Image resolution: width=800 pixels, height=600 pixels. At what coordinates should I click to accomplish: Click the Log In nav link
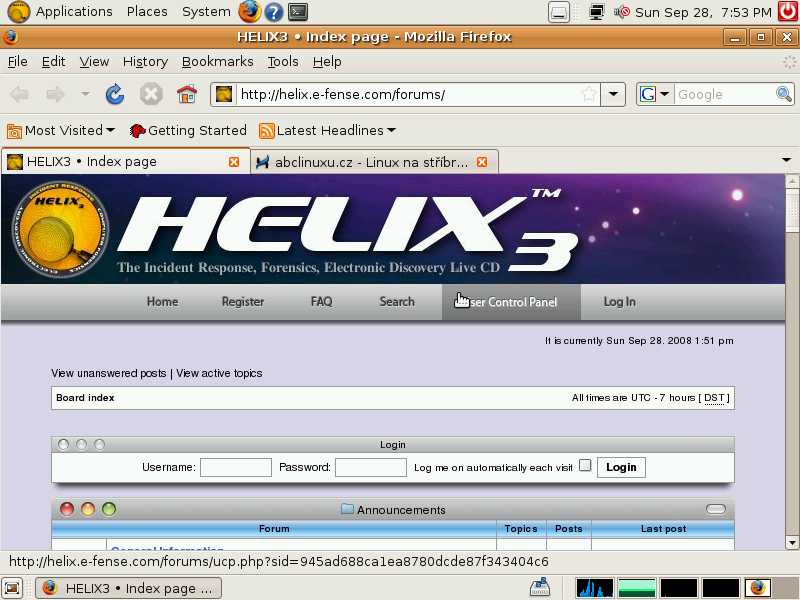tap(619, 302)
